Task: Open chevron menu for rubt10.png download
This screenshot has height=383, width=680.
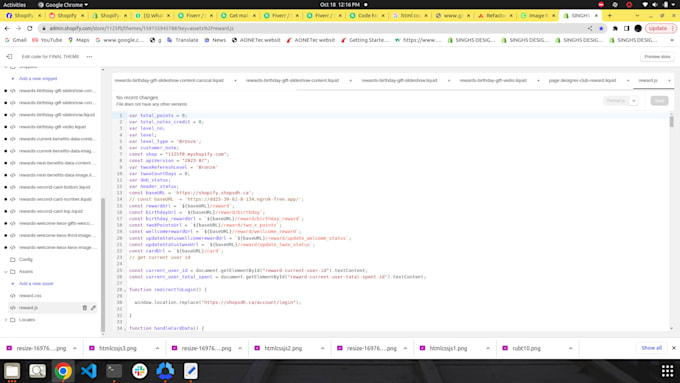Action: [x=570, y=348]
